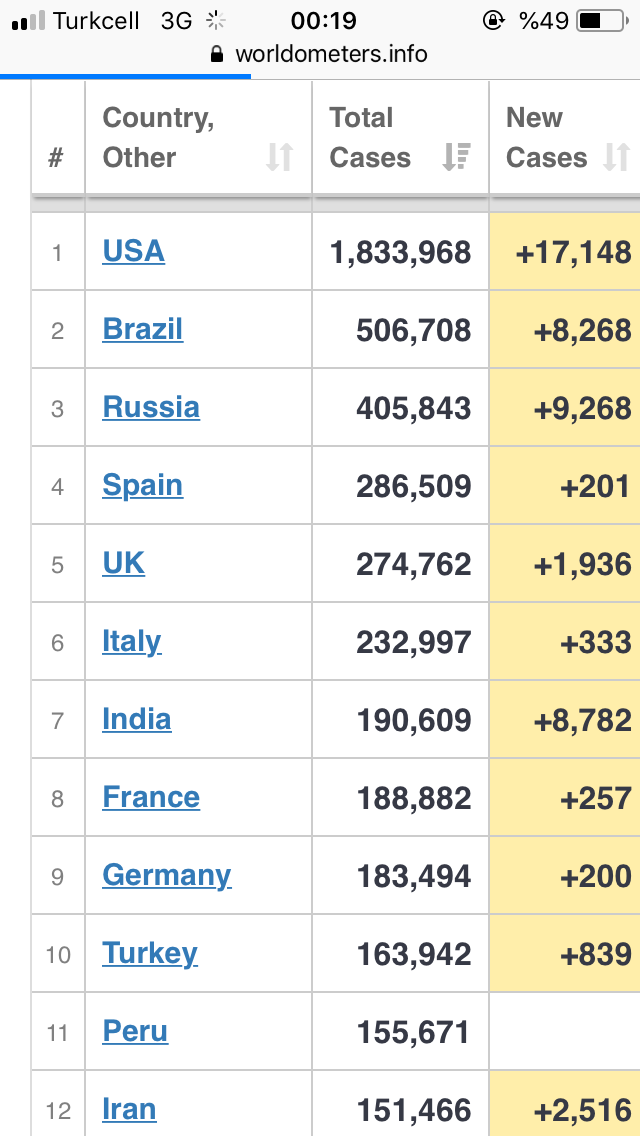Tap the worldometers.info address bar

click(x=320, y=54)
